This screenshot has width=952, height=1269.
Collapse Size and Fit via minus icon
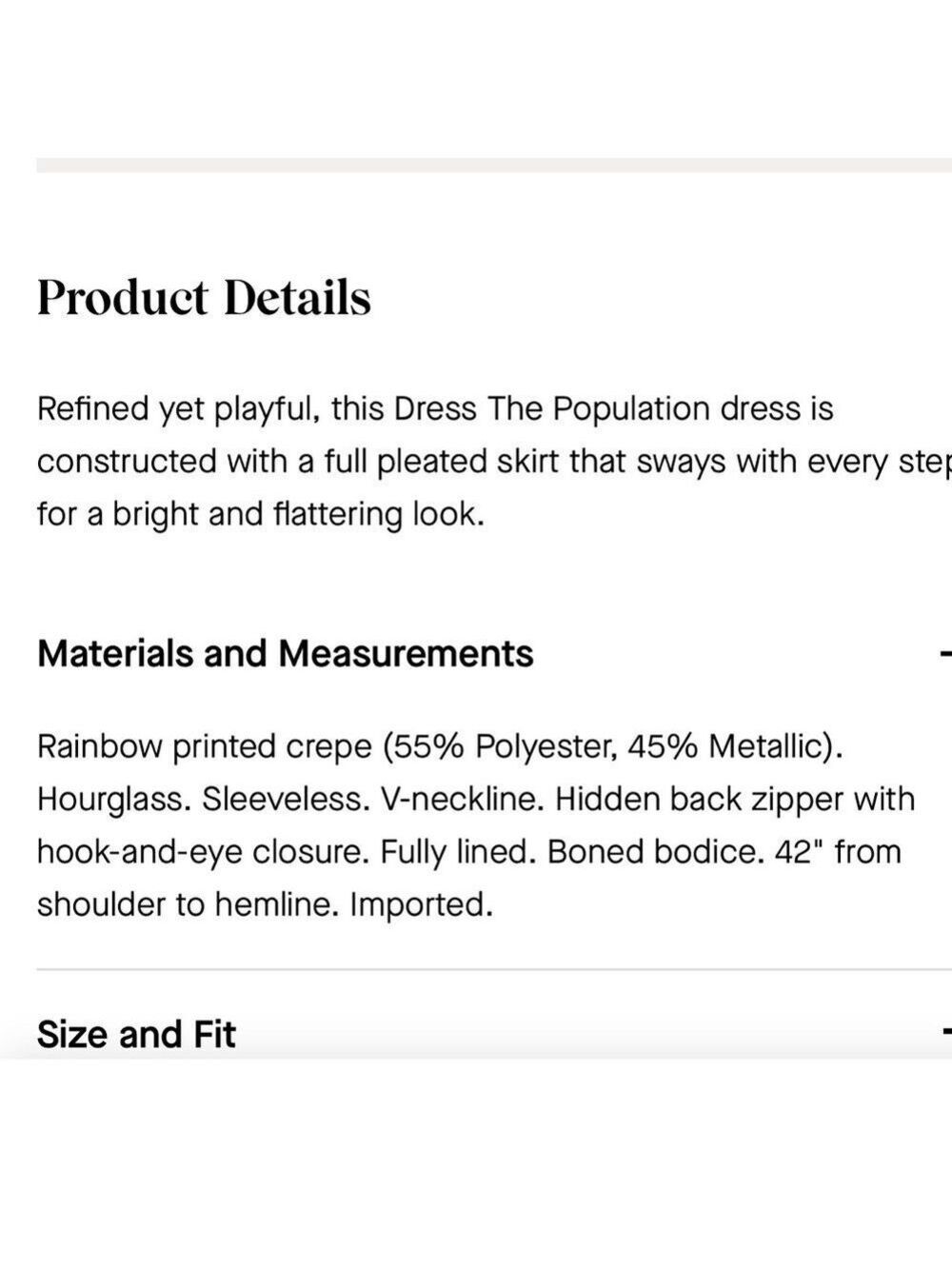click(947, 1030)
